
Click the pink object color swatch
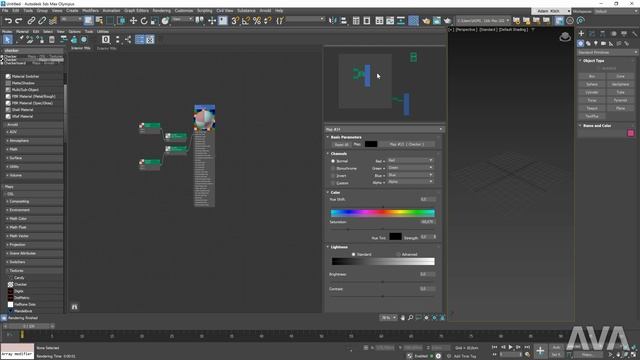(631, 133)
